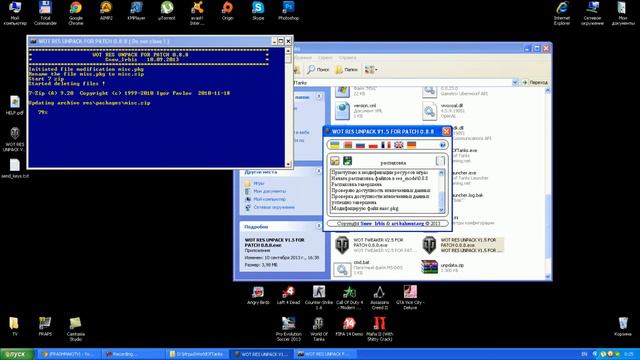
Task: Switch to Recording taskbar item
Action: (x=133, y=354)
